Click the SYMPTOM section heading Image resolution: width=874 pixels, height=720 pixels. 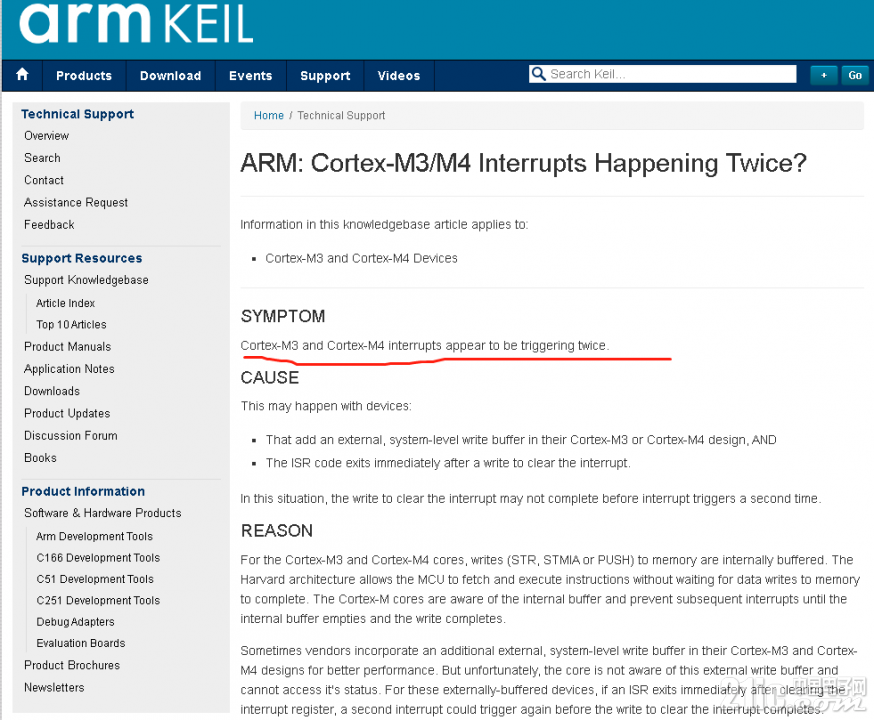click(283, 317)
